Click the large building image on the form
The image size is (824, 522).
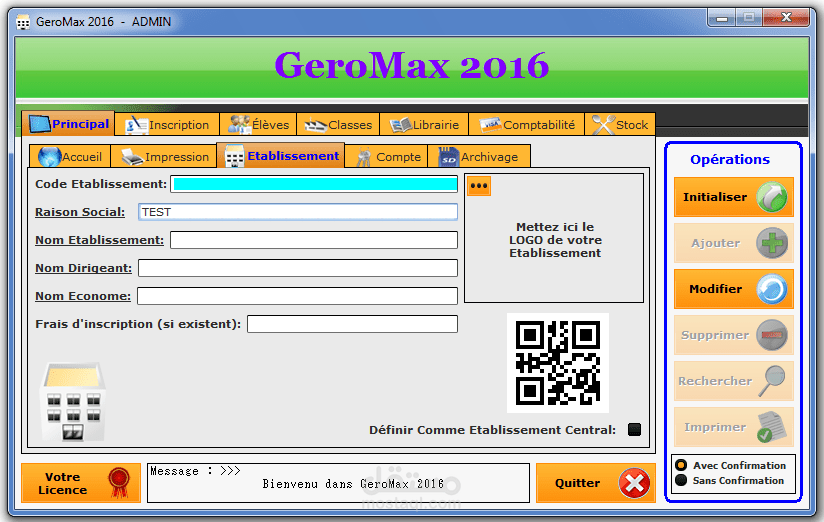(73, 401)
